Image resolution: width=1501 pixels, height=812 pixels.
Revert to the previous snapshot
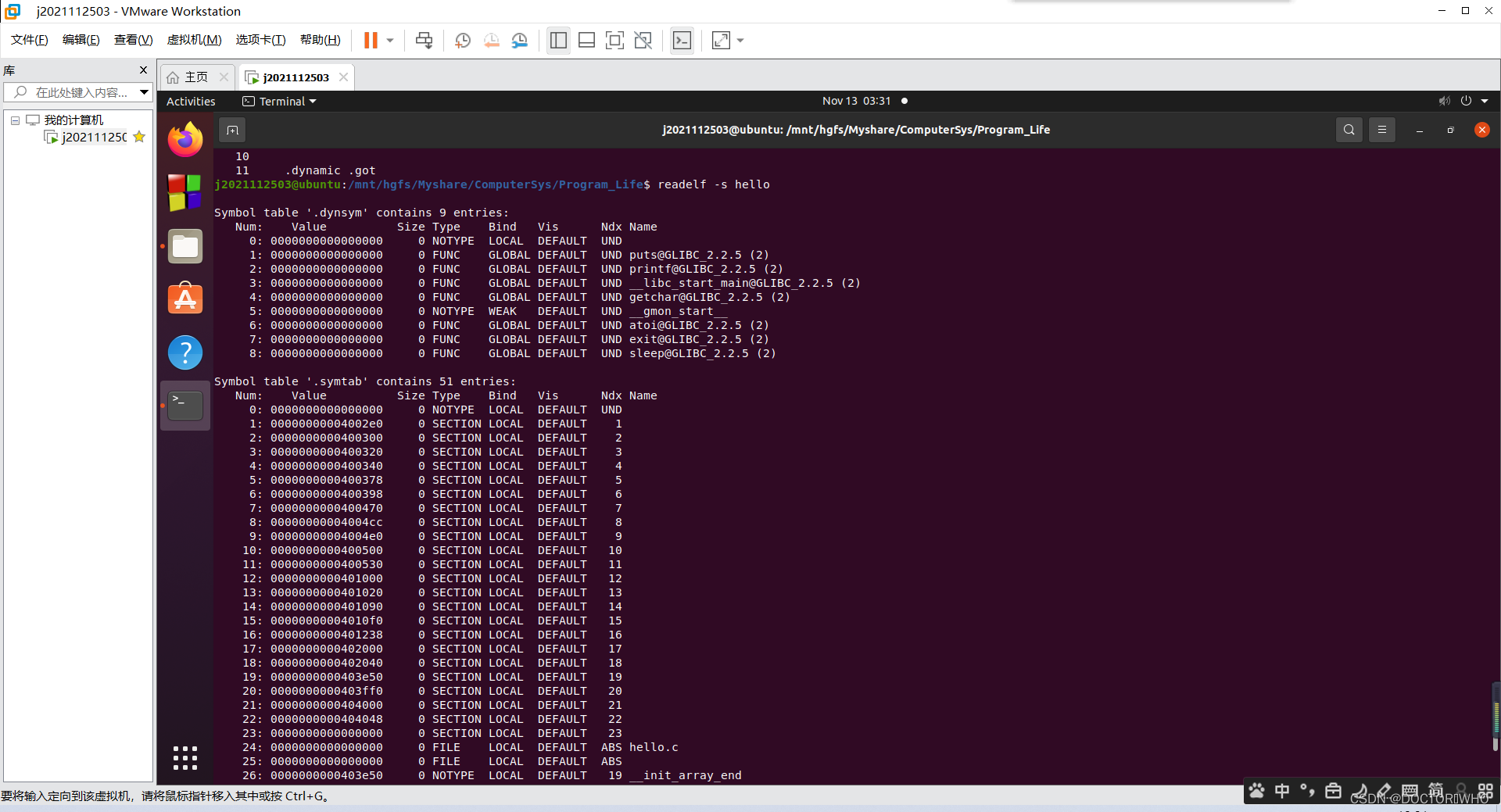tap(491, 41)
